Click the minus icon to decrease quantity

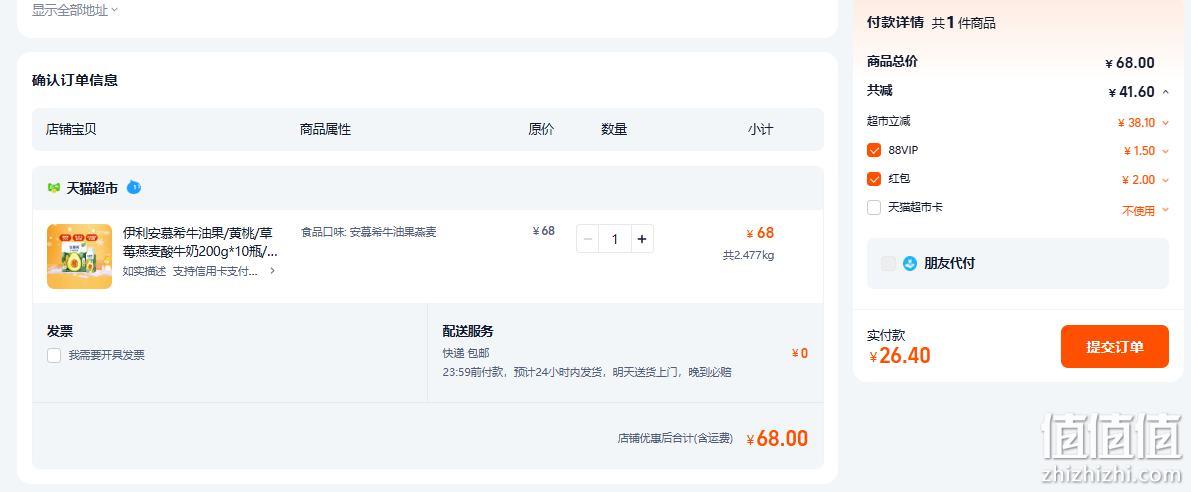tap(587, 239)
